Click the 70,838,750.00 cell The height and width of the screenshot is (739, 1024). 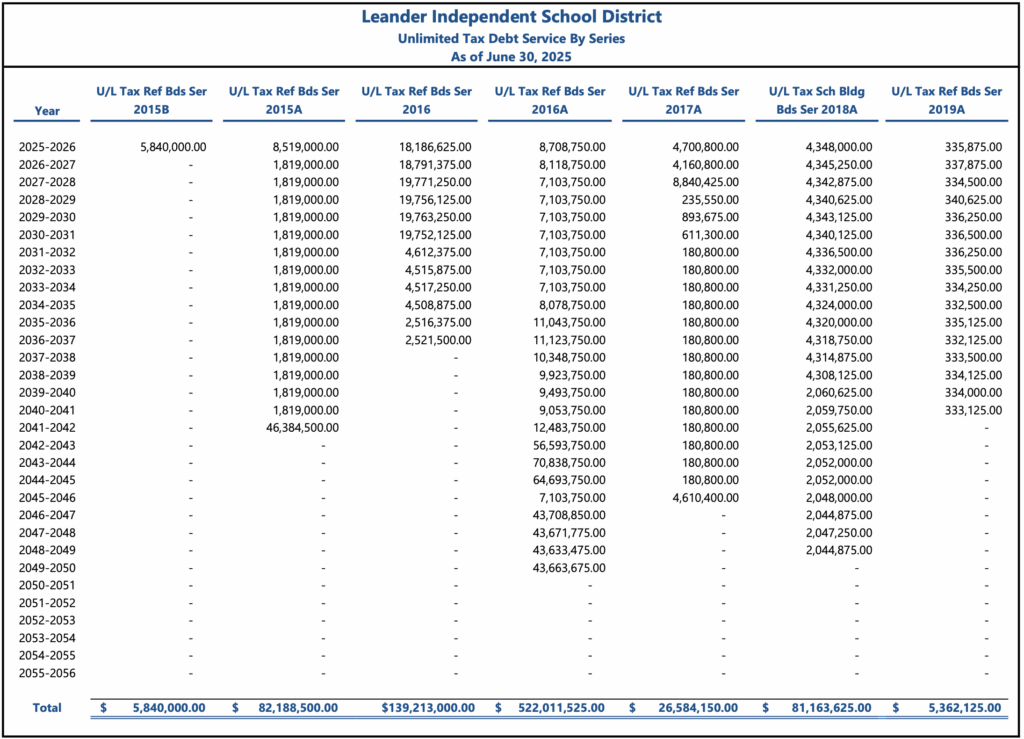click(x=569, y=463)
